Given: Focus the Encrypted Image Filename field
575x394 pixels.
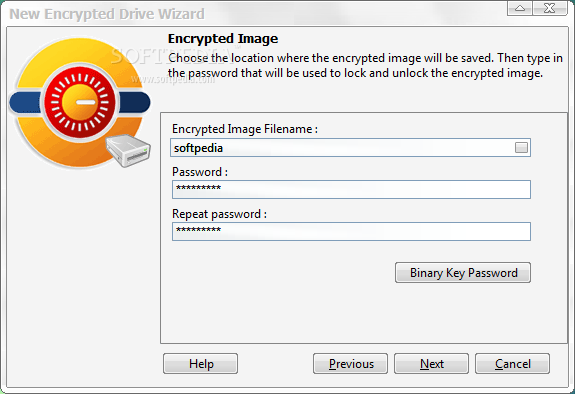Looking at the screenshot, I should pyautogui.click(x=350, y=147).
